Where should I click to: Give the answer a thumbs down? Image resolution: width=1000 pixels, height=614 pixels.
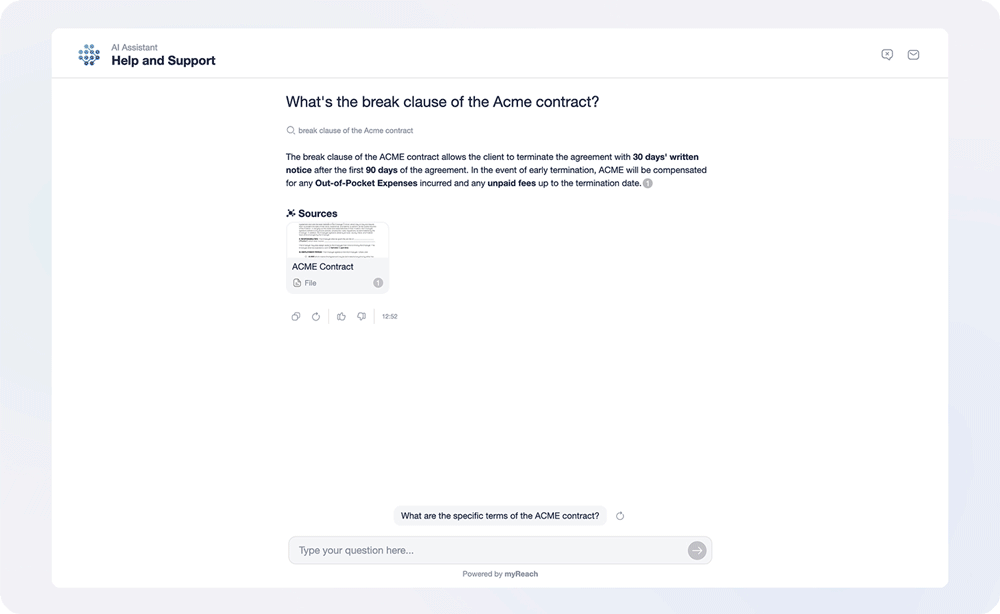point(361,316)
